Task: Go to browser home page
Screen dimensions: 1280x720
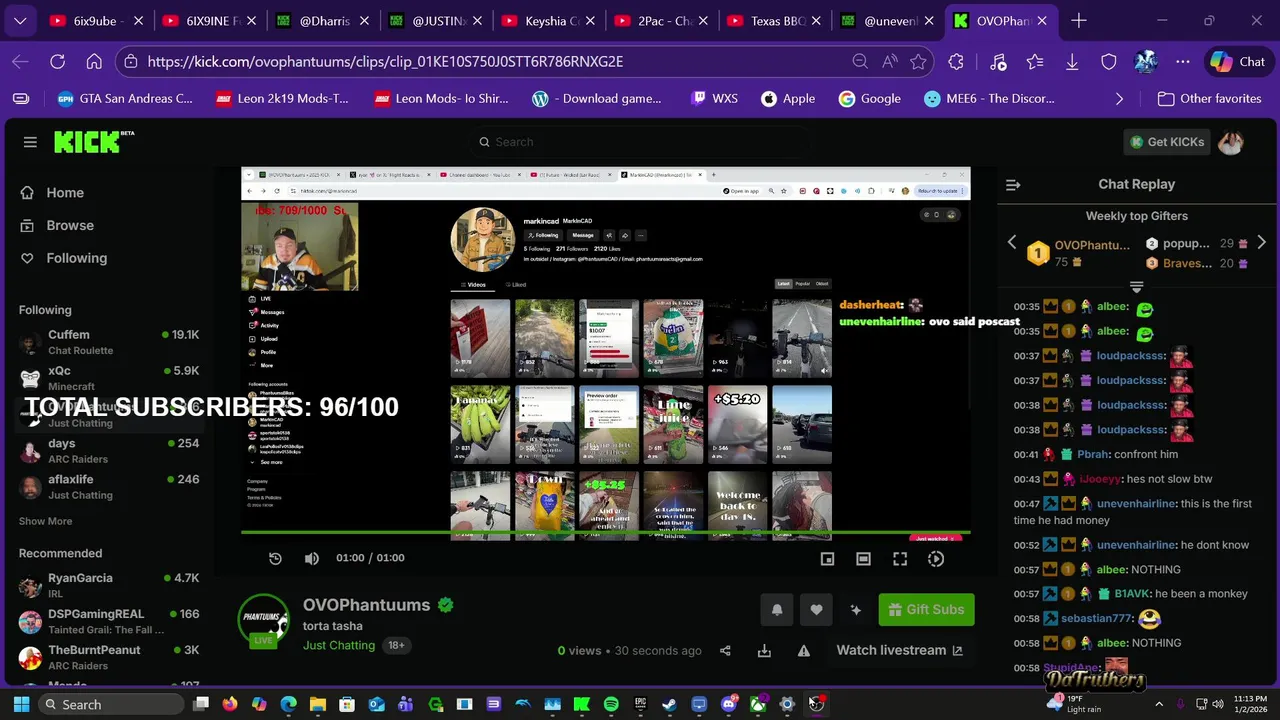Action: pyautogui.click(x=94, y=62)
